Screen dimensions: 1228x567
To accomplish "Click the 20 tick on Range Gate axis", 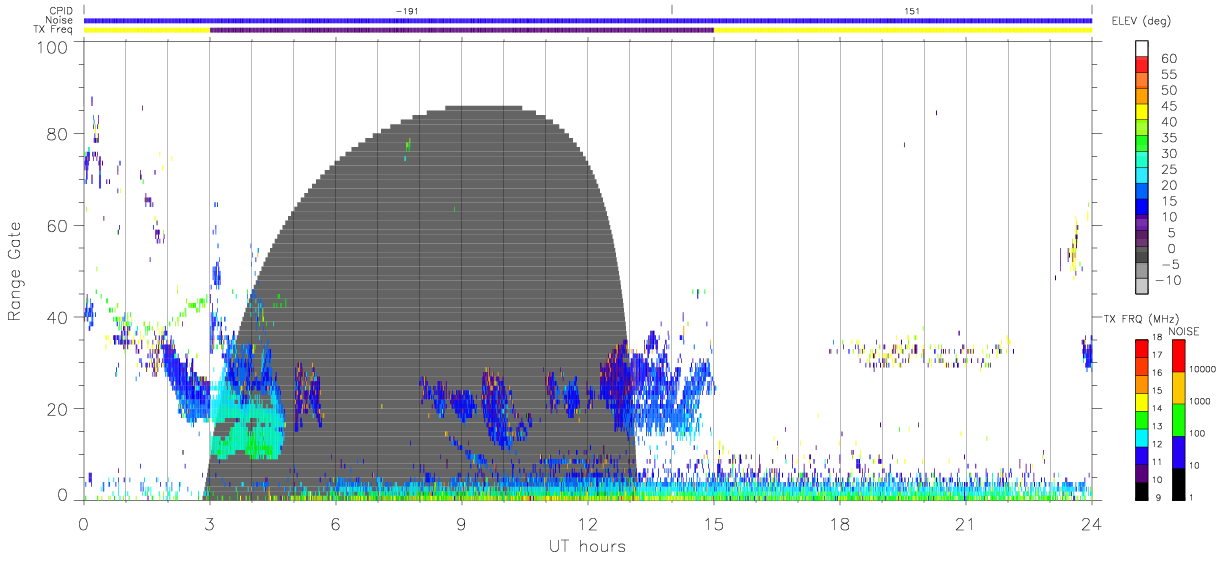I will pos(57,409).
